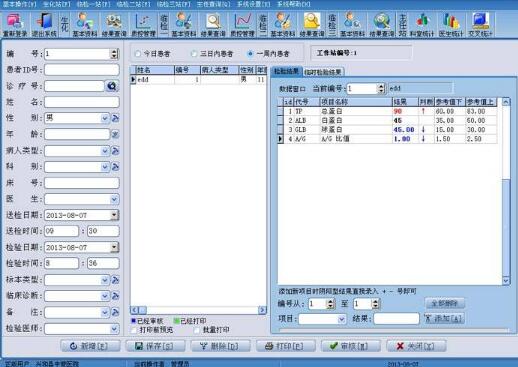Image resolution: width=518 pixels, height=367 pixels.
Task: Expand the 科别 dropdown
Action: 105,167
